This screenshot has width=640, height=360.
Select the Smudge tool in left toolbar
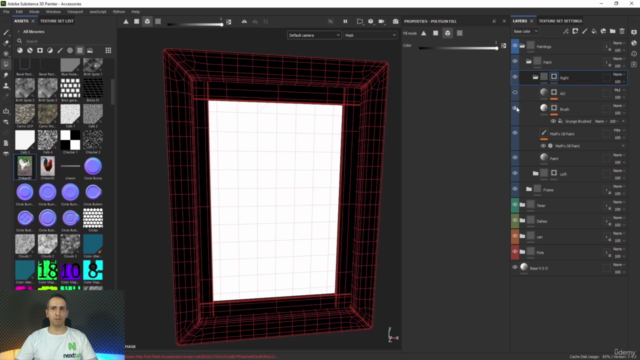coord(6,75)
